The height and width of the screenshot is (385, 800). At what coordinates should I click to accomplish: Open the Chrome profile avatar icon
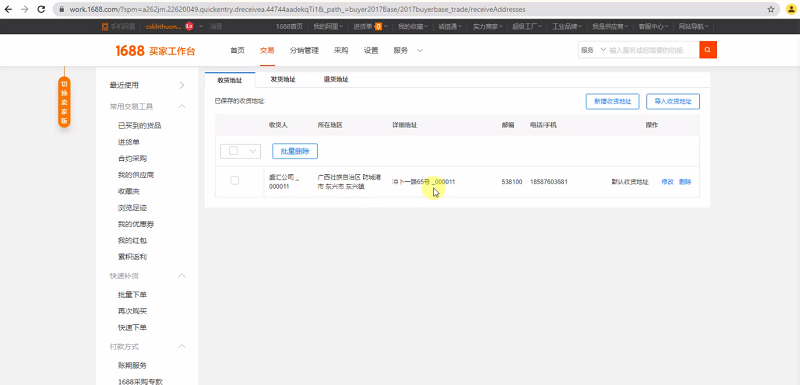point(790,9)
